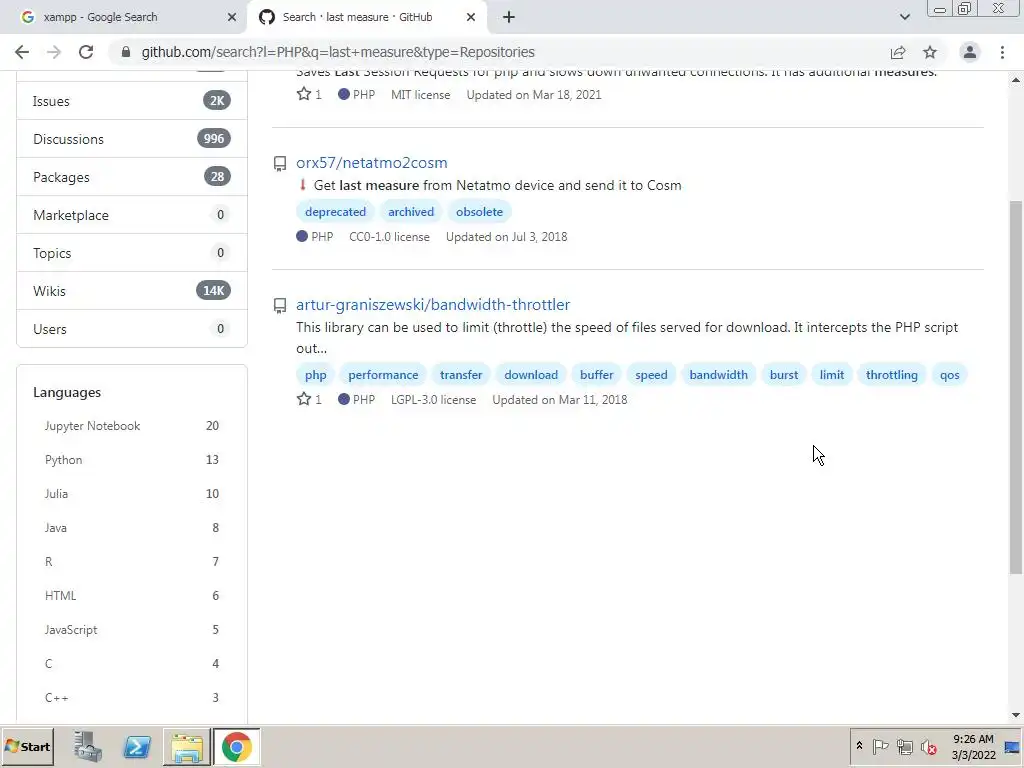Filter results by Packages
This screenshot has height=768, width=1024.
click(132, 177)
